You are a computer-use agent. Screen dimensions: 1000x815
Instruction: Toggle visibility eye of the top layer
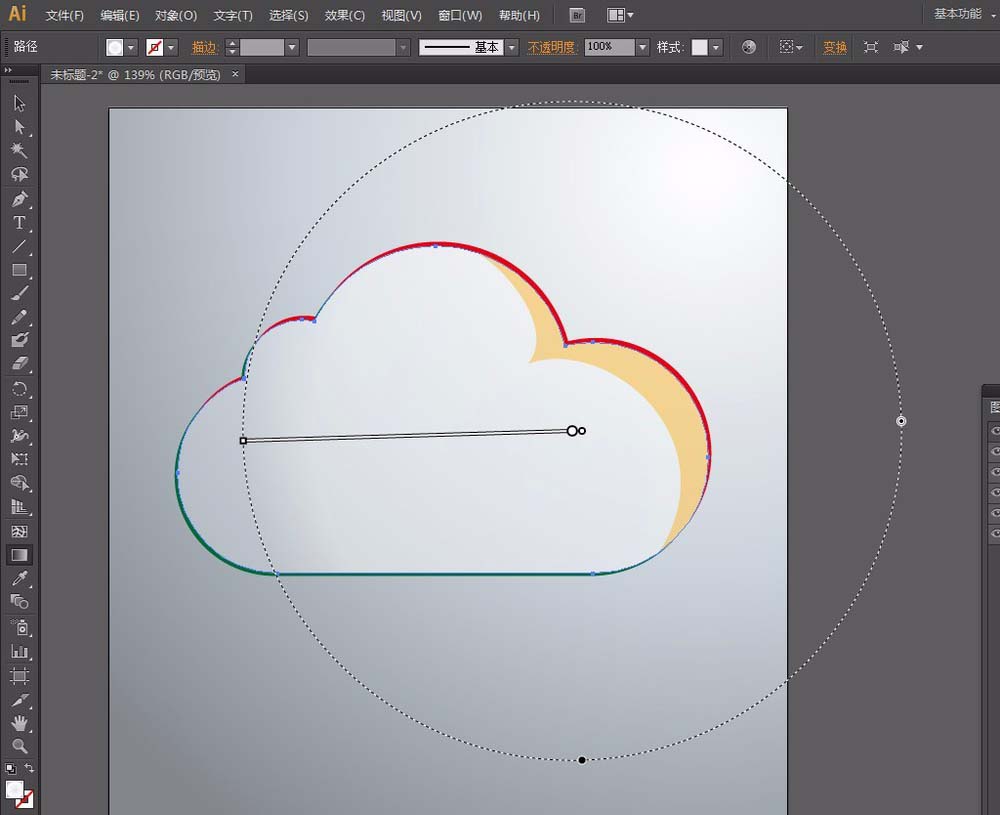(x=994, y=430)
